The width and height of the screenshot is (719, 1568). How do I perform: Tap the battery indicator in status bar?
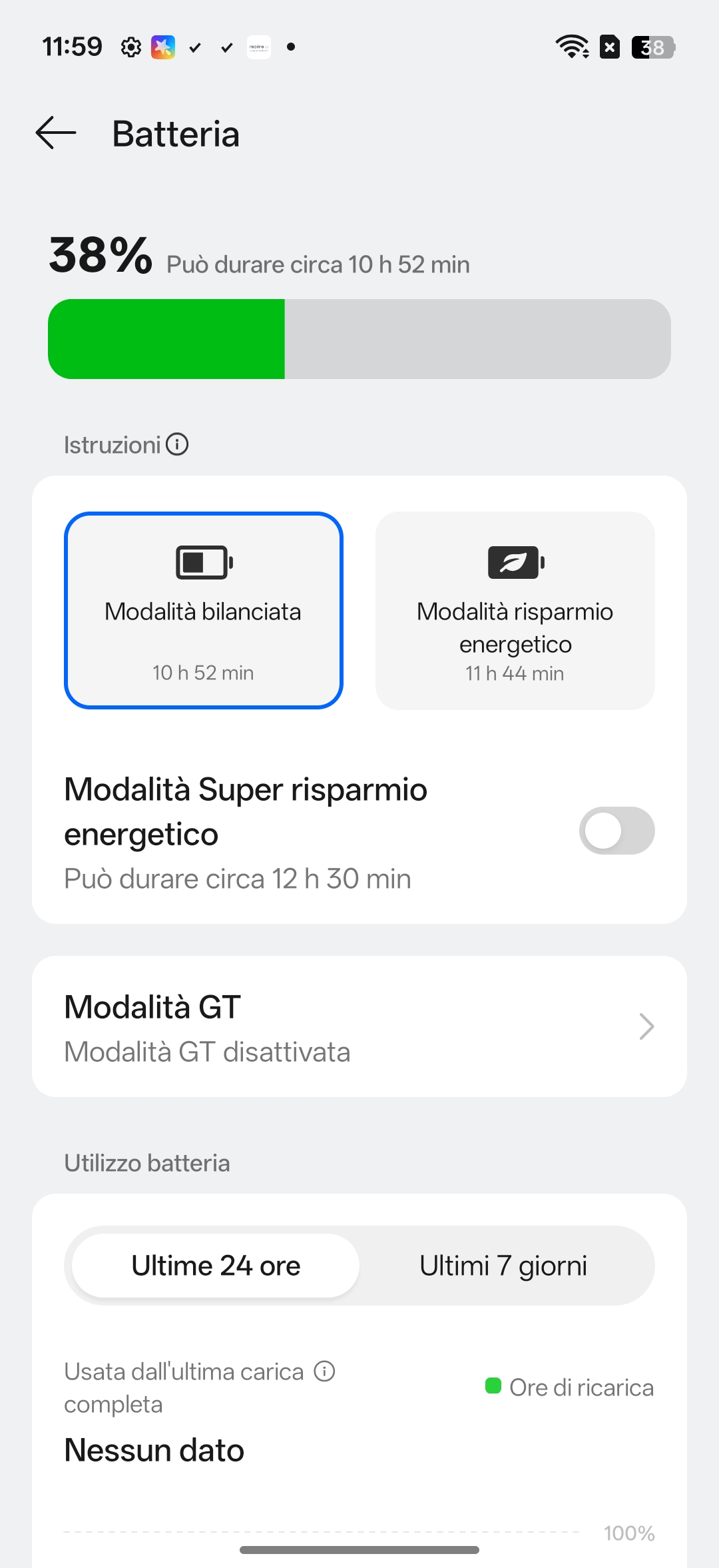(652, 47)
